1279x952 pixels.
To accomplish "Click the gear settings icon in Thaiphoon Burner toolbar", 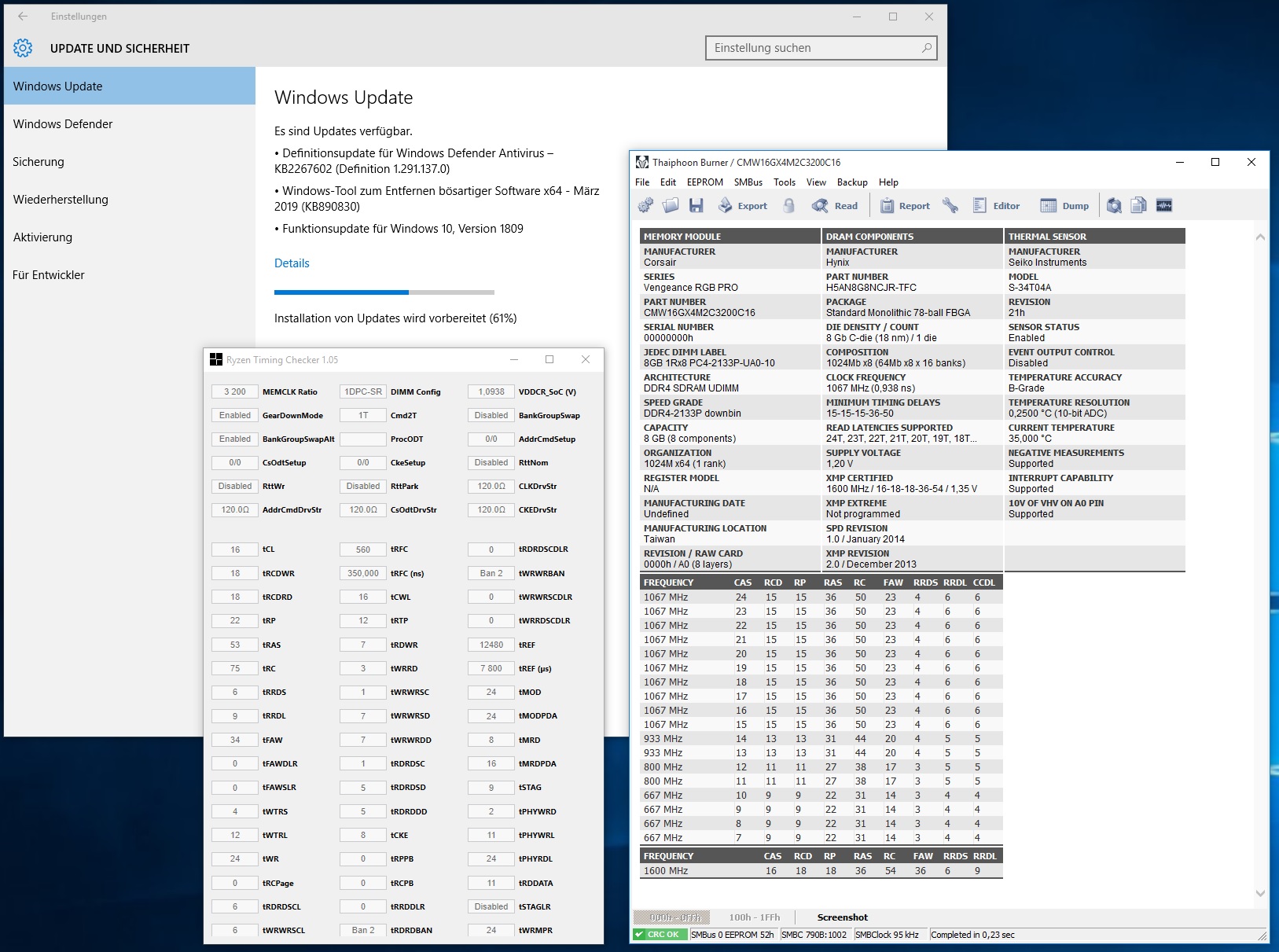I will (645, 206).
